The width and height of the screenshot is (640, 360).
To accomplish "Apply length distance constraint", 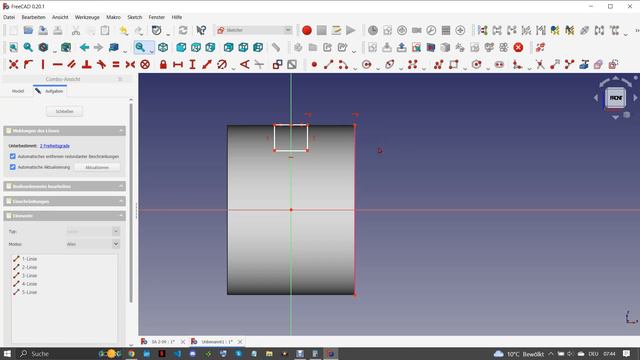I will 207,64.
